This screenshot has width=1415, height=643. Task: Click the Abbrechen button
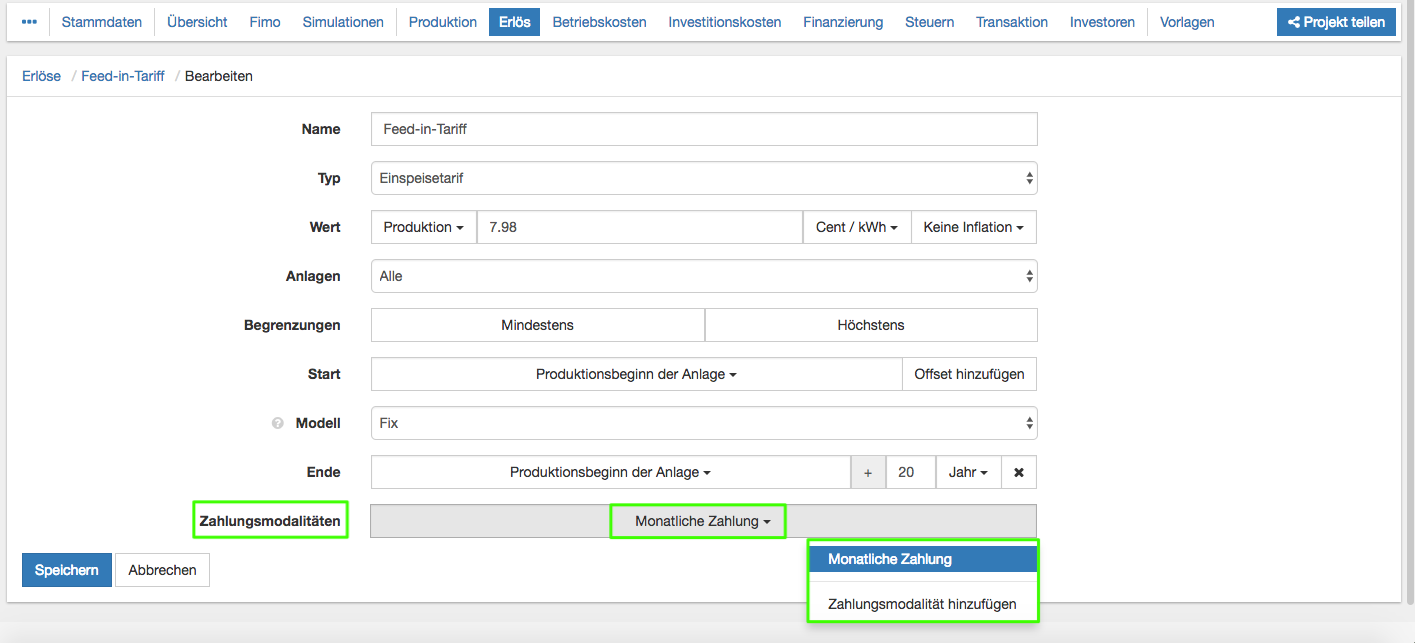(162, 570)
